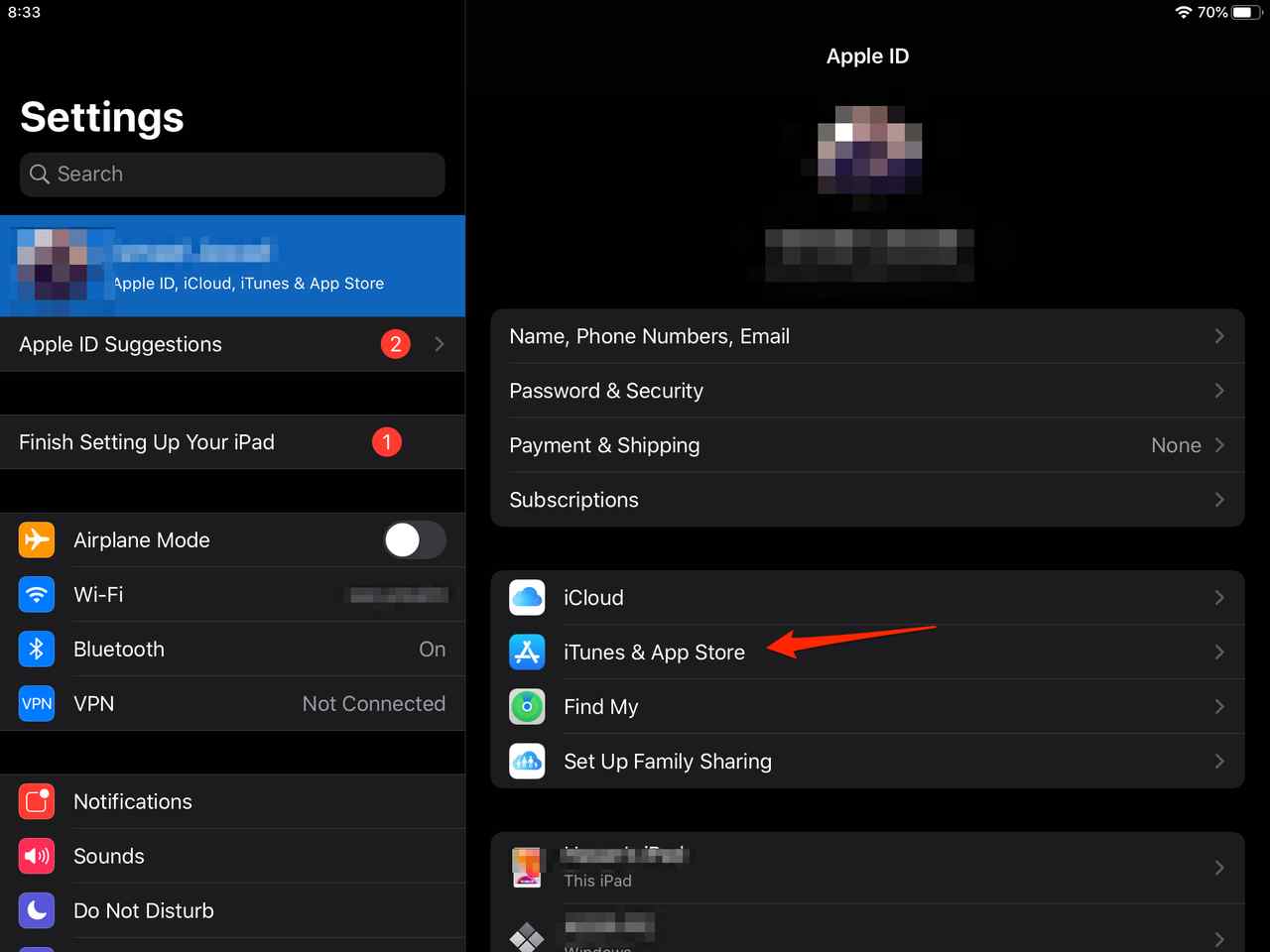Tap 'Not Connected' VPN status
Viewport: 1270px width, 952px height.
374,703
